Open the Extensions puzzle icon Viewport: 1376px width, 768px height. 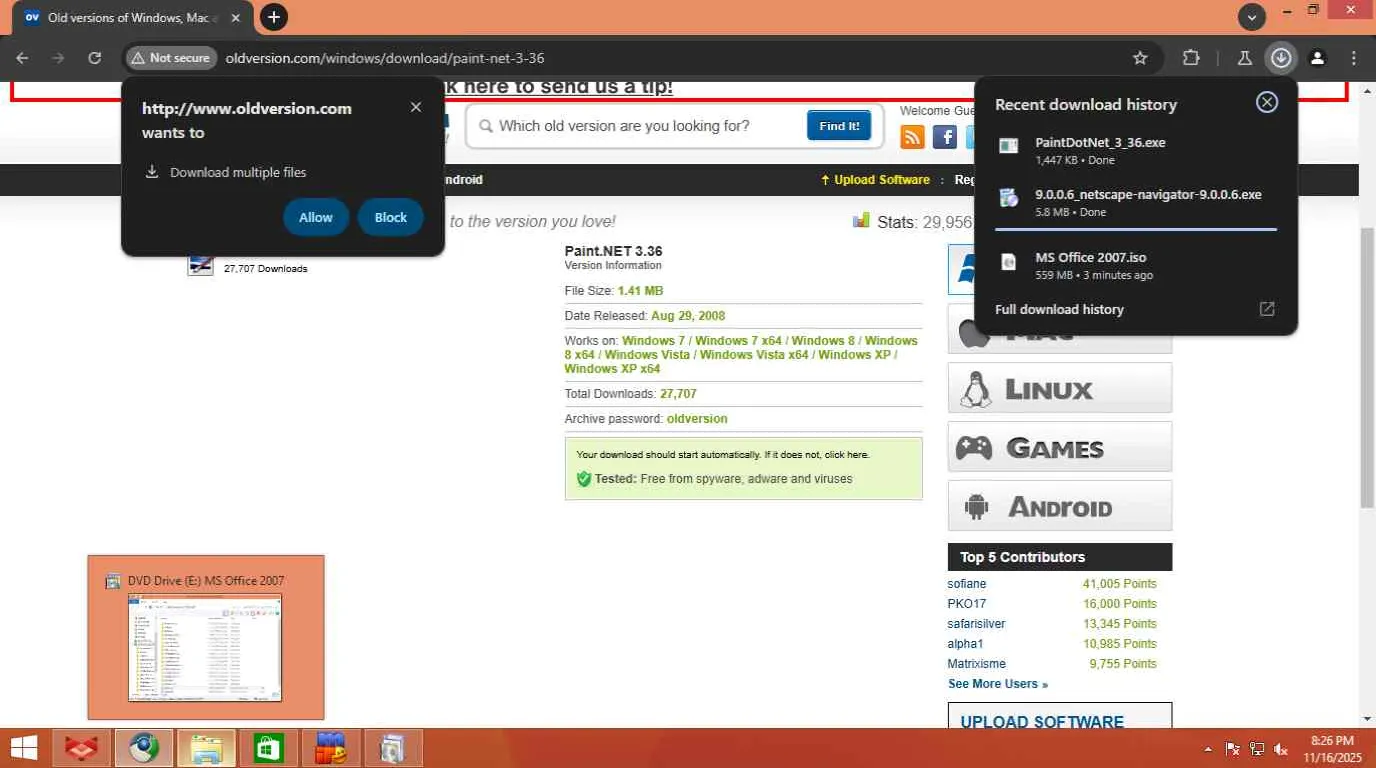(1191, 58)
